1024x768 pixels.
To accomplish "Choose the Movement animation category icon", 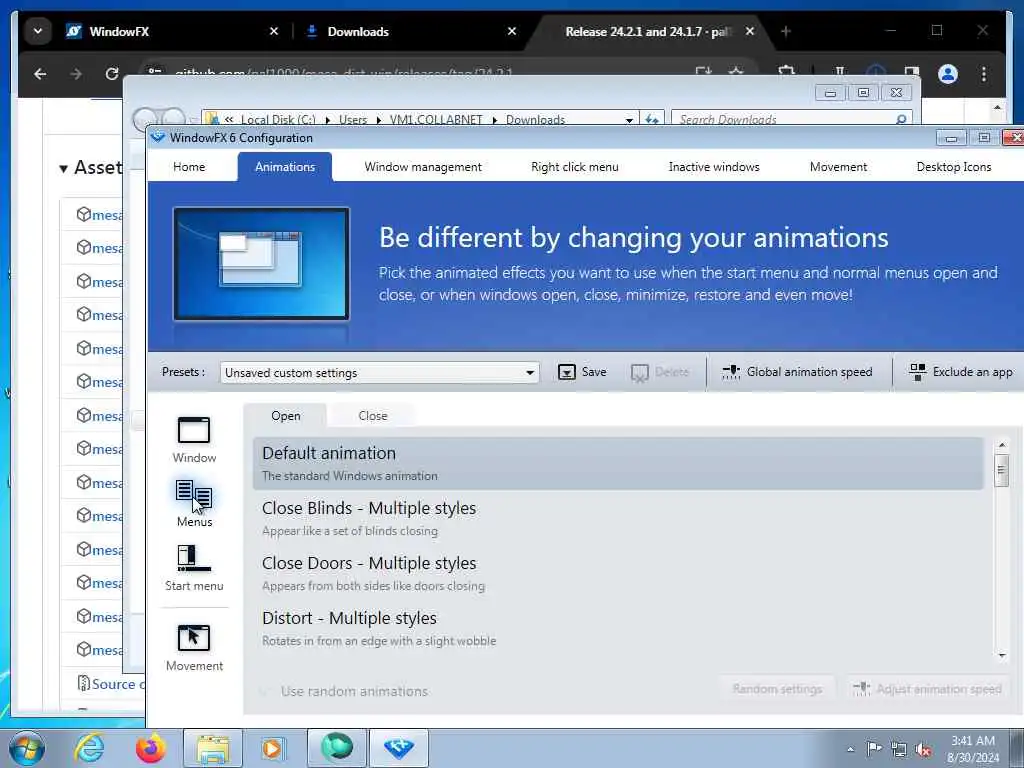I will point(194,638).
